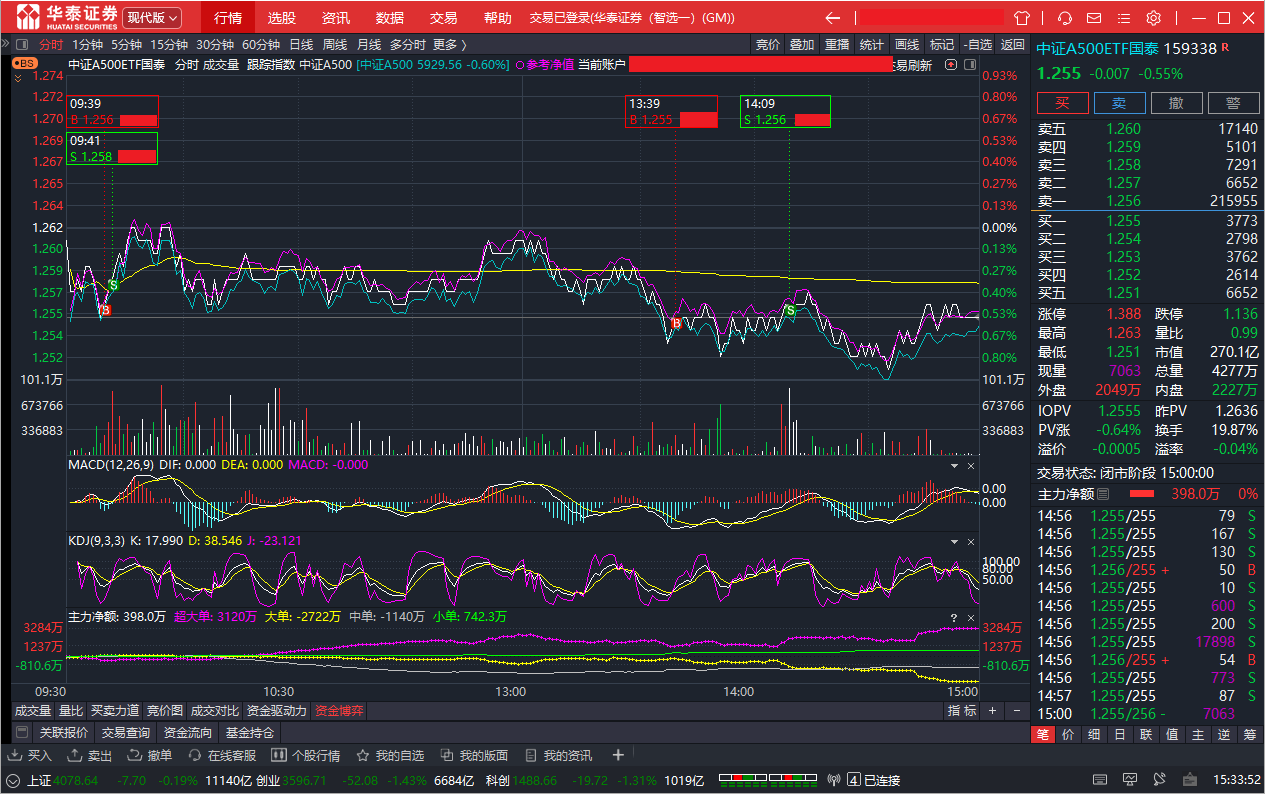This screenshot has width=1265, height=794.
Task: Switch to the 资金驱动力 indicator tab
Action: click(276, 711)
